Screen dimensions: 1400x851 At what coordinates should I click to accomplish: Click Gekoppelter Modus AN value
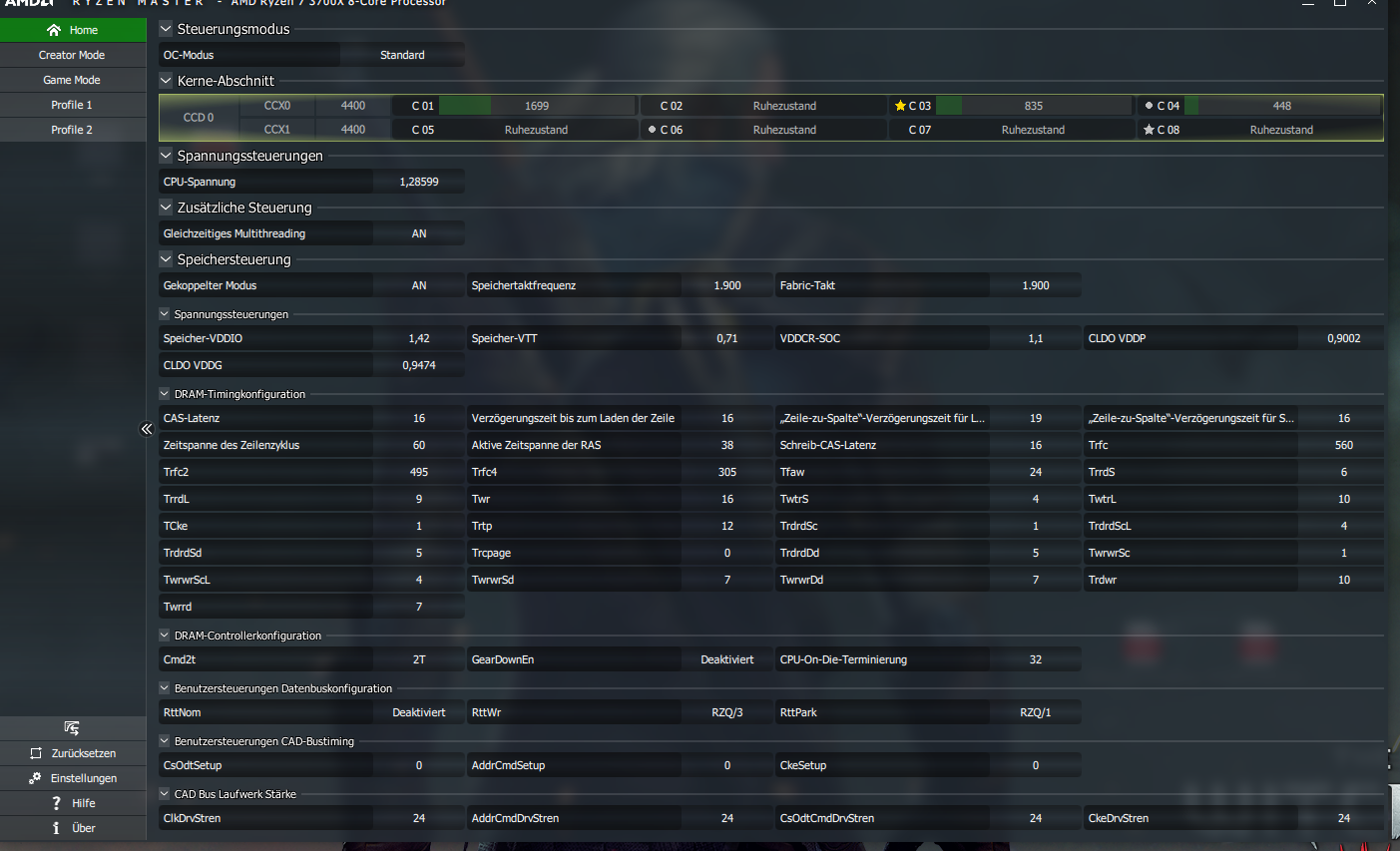[x=419, y=285]
